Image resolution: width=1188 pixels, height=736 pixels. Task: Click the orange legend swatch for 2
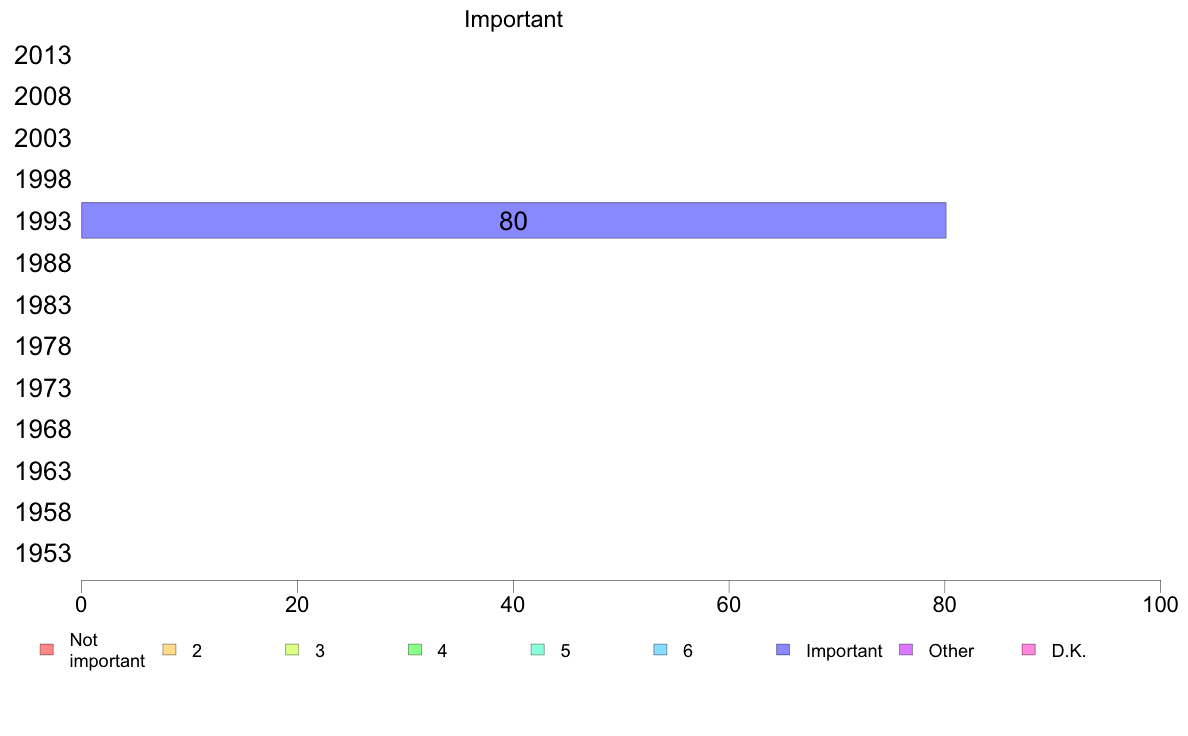(170, 650)
